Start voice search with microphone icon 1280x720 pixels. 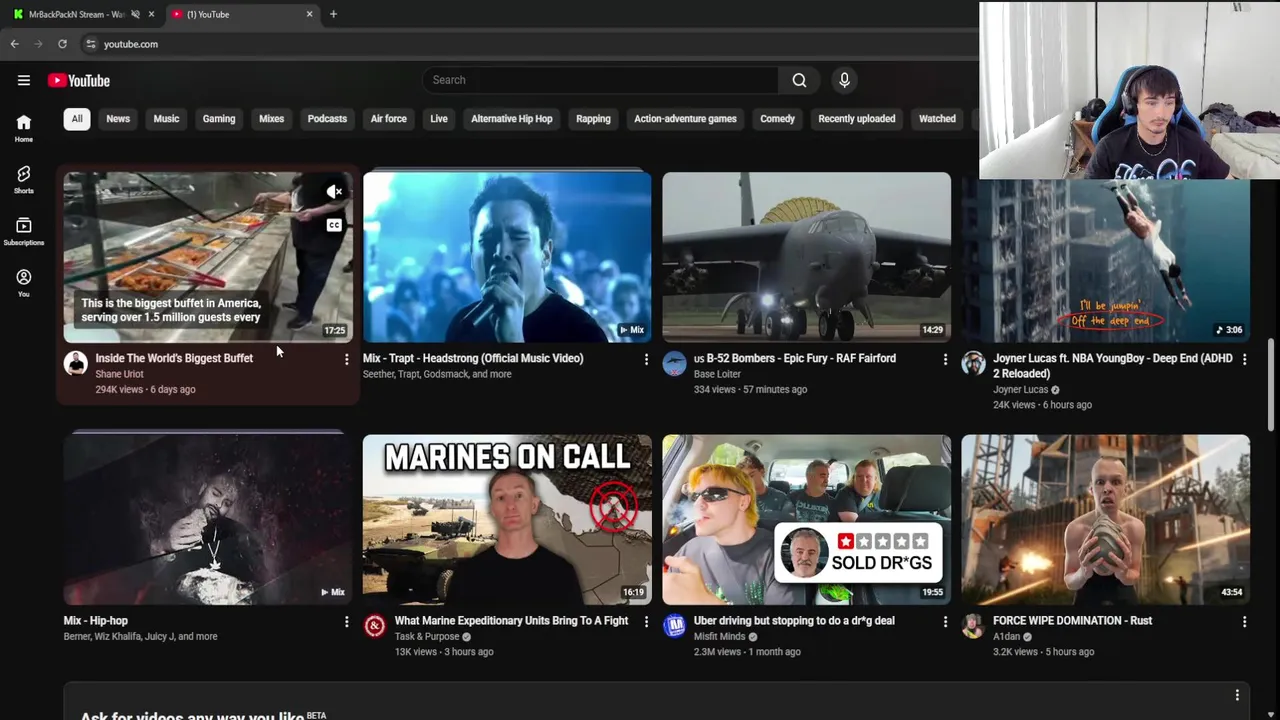click(x=844, y=80)
